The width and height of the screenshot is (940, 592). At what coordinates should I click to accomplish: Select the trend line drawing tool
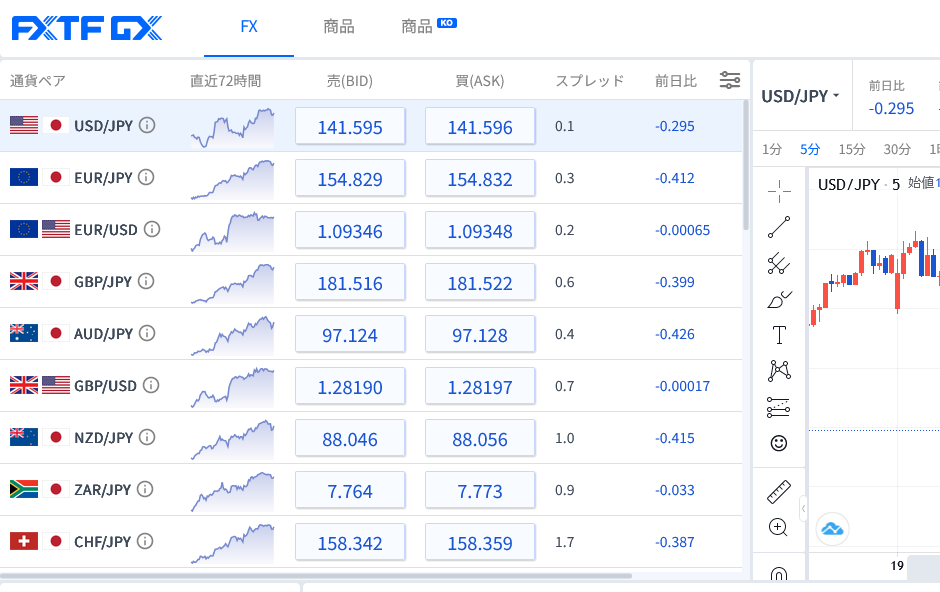[779, 227]
